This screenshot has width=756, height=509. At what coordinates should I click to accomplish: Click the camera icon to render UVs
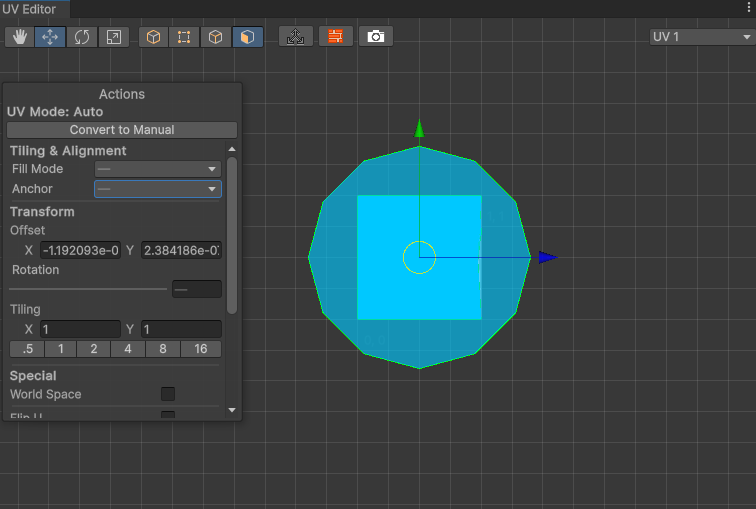pos(376,37)
